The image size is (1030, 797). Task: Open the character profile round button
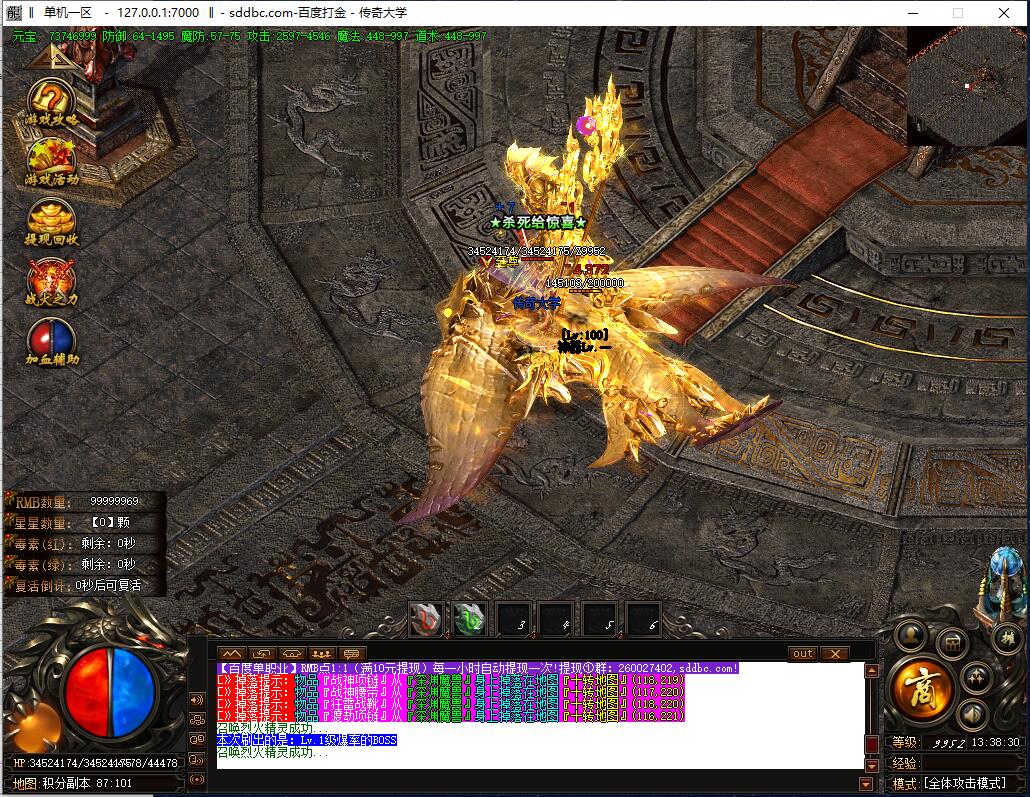click(x=912, y=635)
